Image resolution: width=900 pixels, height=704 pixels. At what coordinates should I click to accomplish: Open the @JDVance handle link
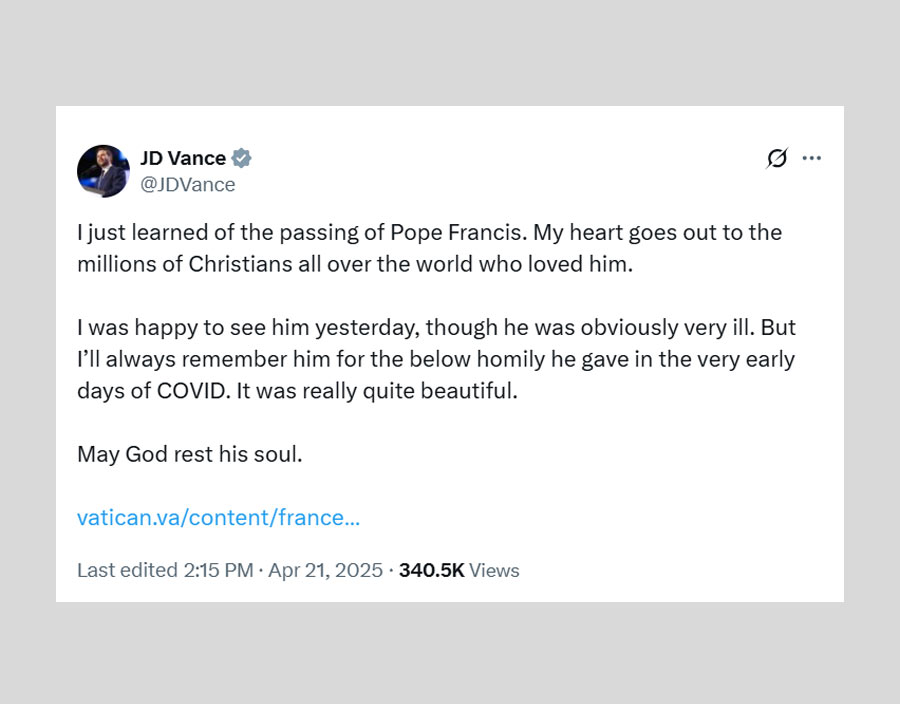point(187,184)
